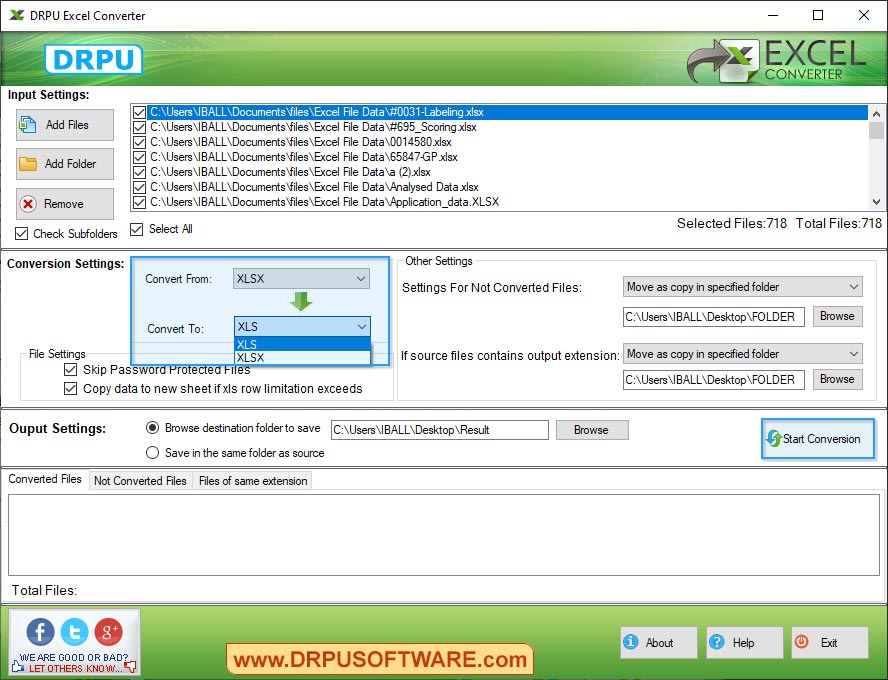Enable the Check Subfolders option
Screen dimensions: 888x680
[21, 233]
